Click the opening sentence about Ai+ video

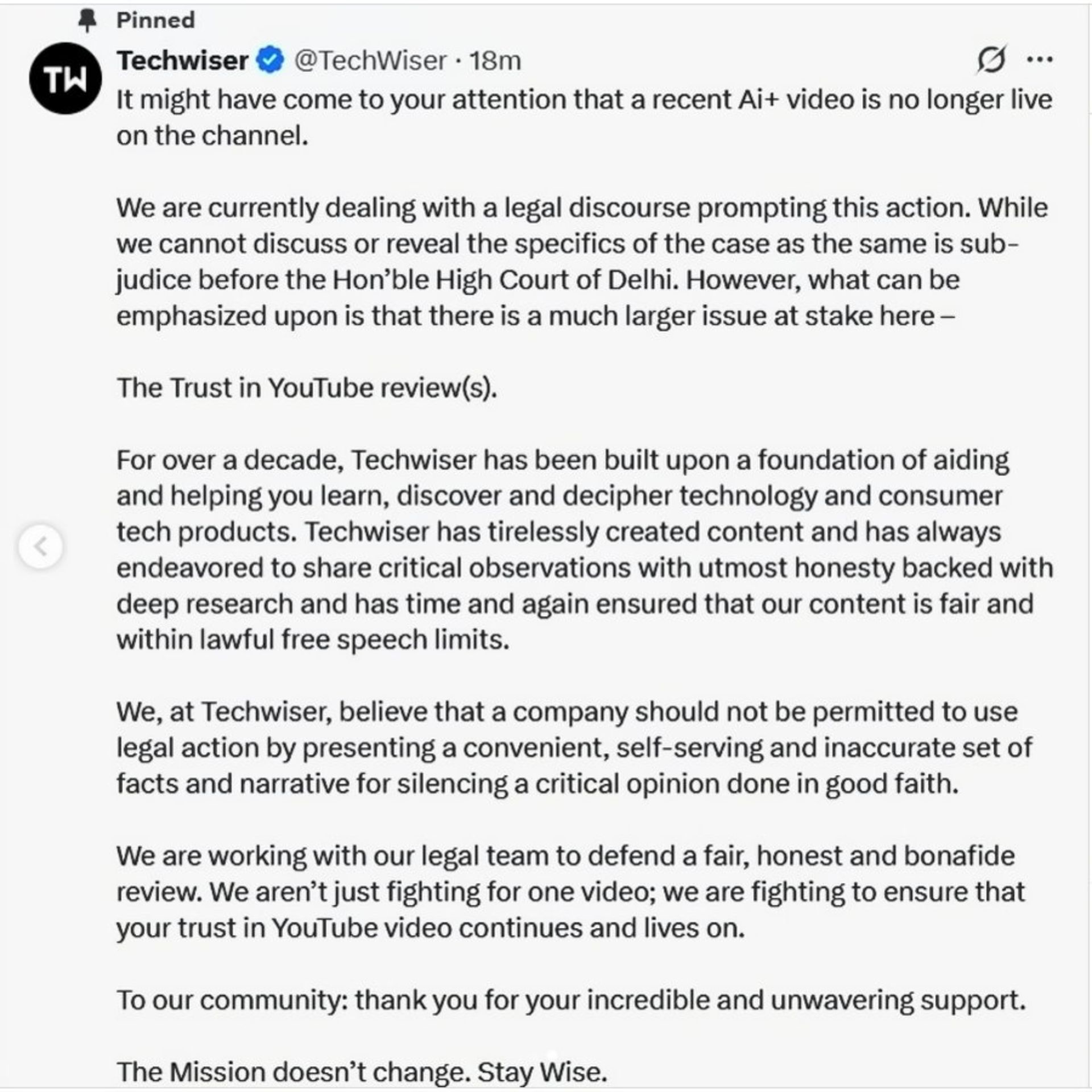tap(585, 117)
